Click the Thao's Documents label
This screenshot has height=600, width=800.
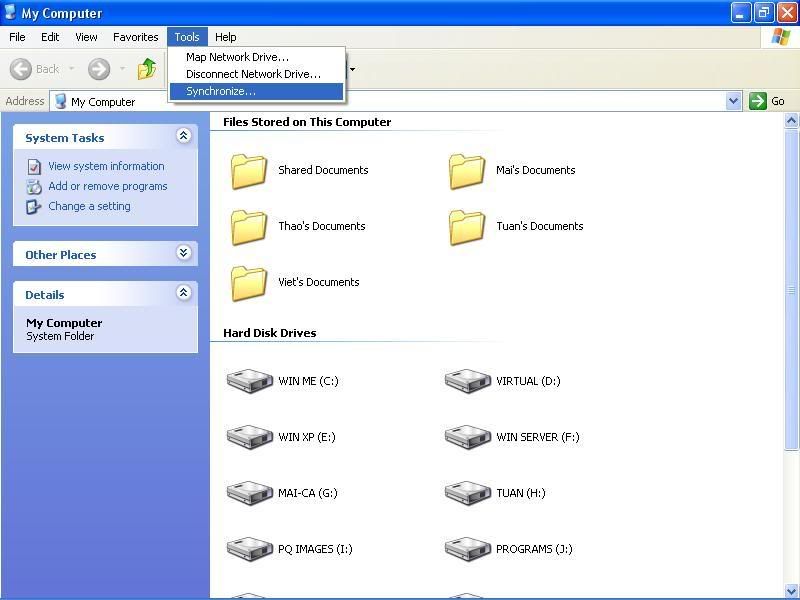(322, 227)
